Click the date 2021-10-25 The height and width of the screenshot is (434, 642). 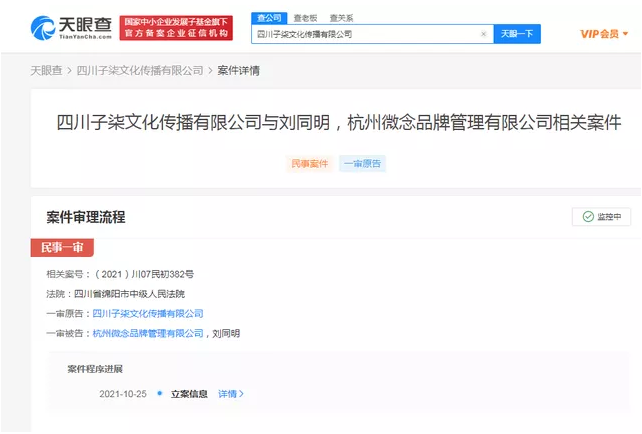click(123, 394)
